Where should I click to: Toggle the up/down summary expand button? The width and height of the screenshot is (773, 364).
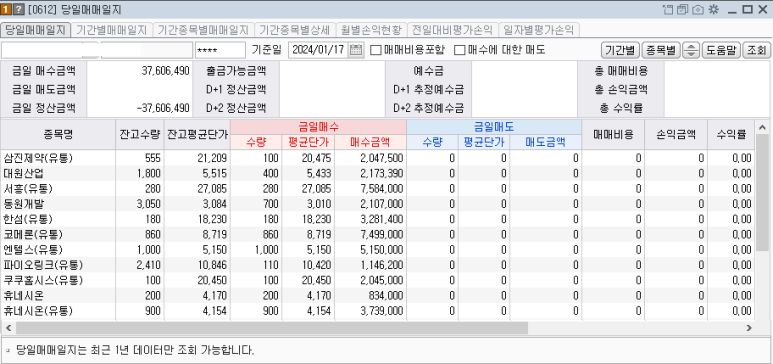(x=691, y=50)
